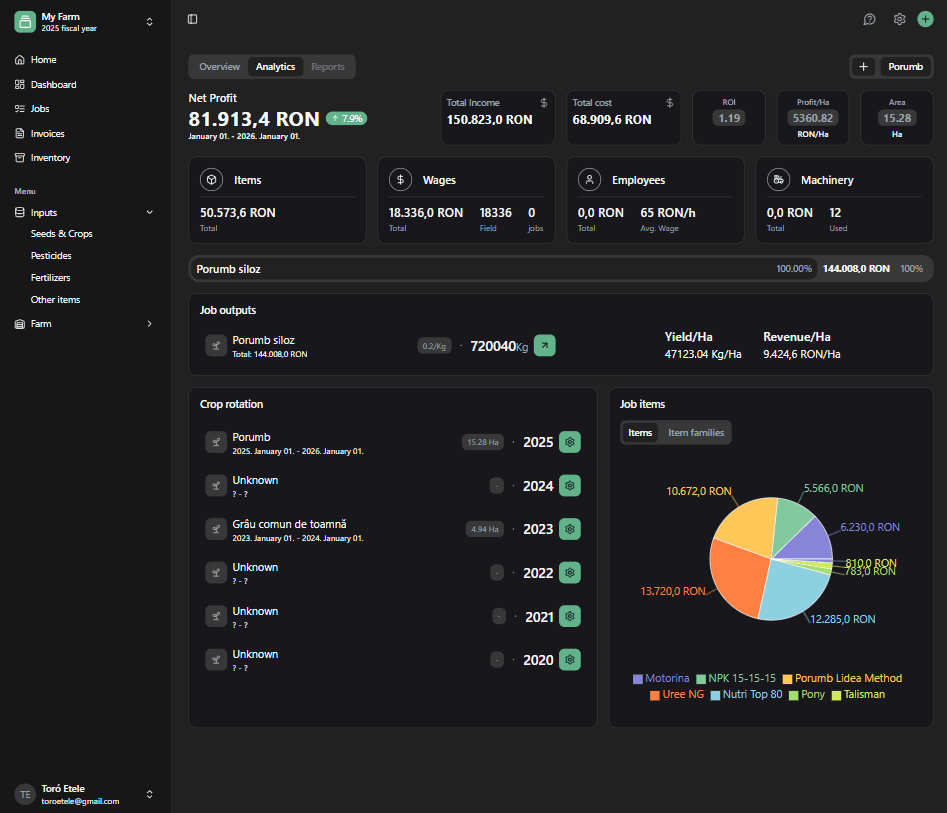This screenshot has height=813, width=947.
Task: Toggle the sidebar collapse icon
Action: pyautogui.click(x=192, y=19)
